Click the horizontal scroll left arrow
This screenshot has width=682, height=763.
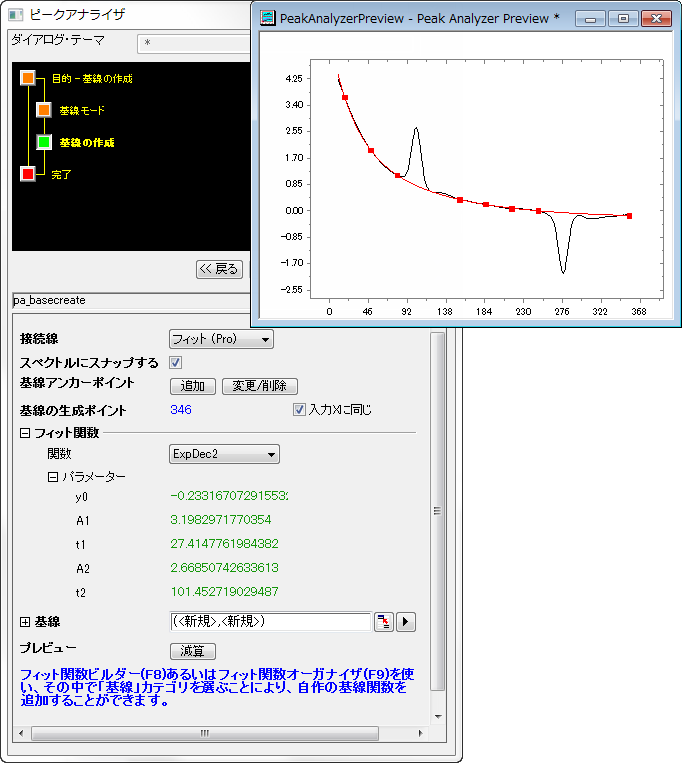pyautogui.click(x=21, y=733)
